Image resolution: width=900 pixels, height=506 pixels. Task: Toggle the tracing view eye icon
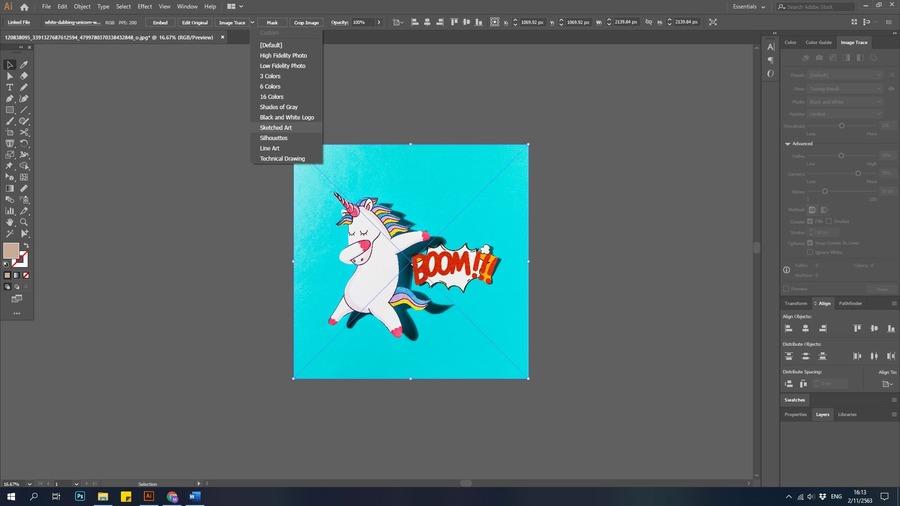click(x=891, y=89)
